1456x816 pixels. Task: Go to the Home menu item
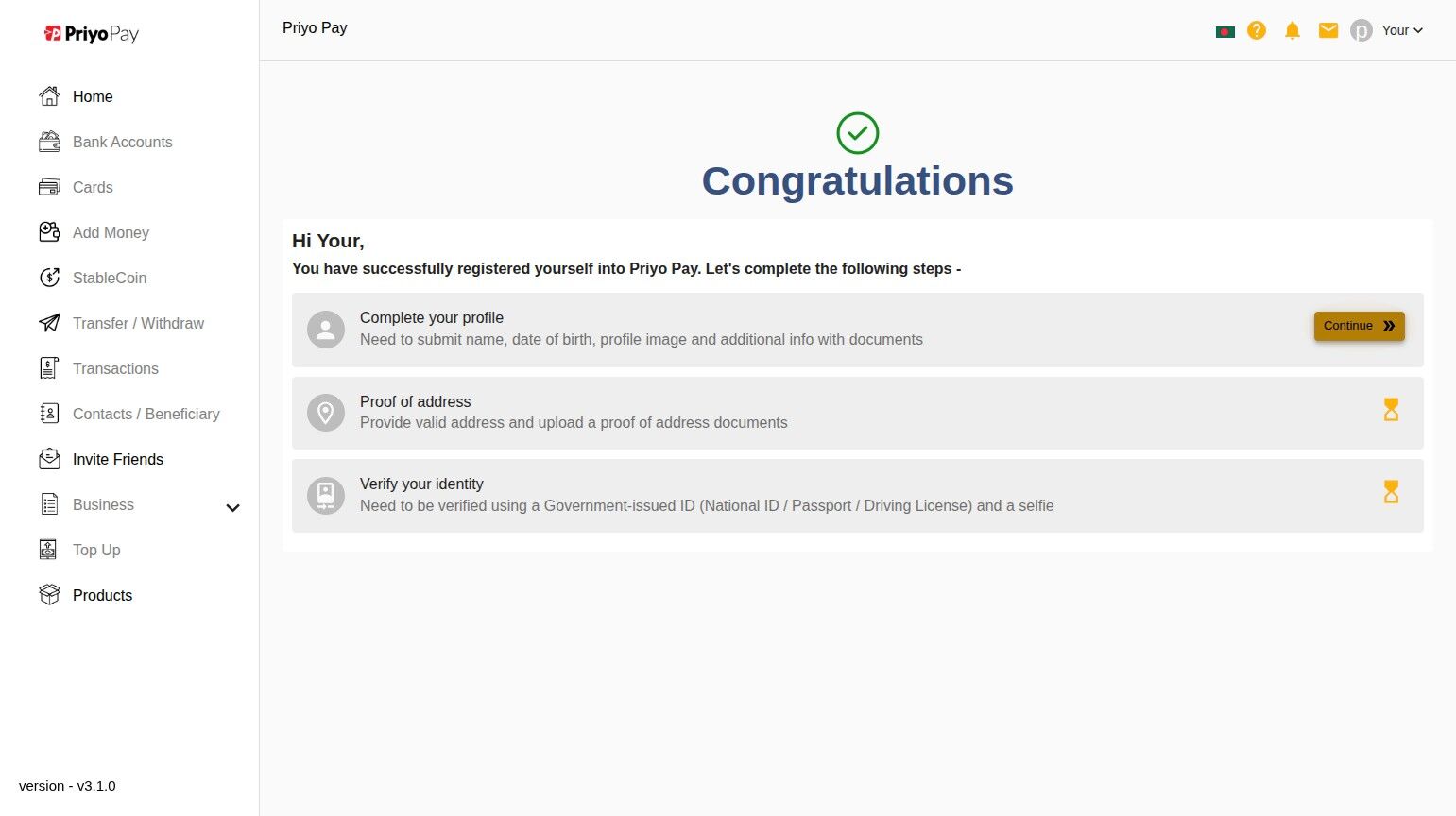coord(93,96)
